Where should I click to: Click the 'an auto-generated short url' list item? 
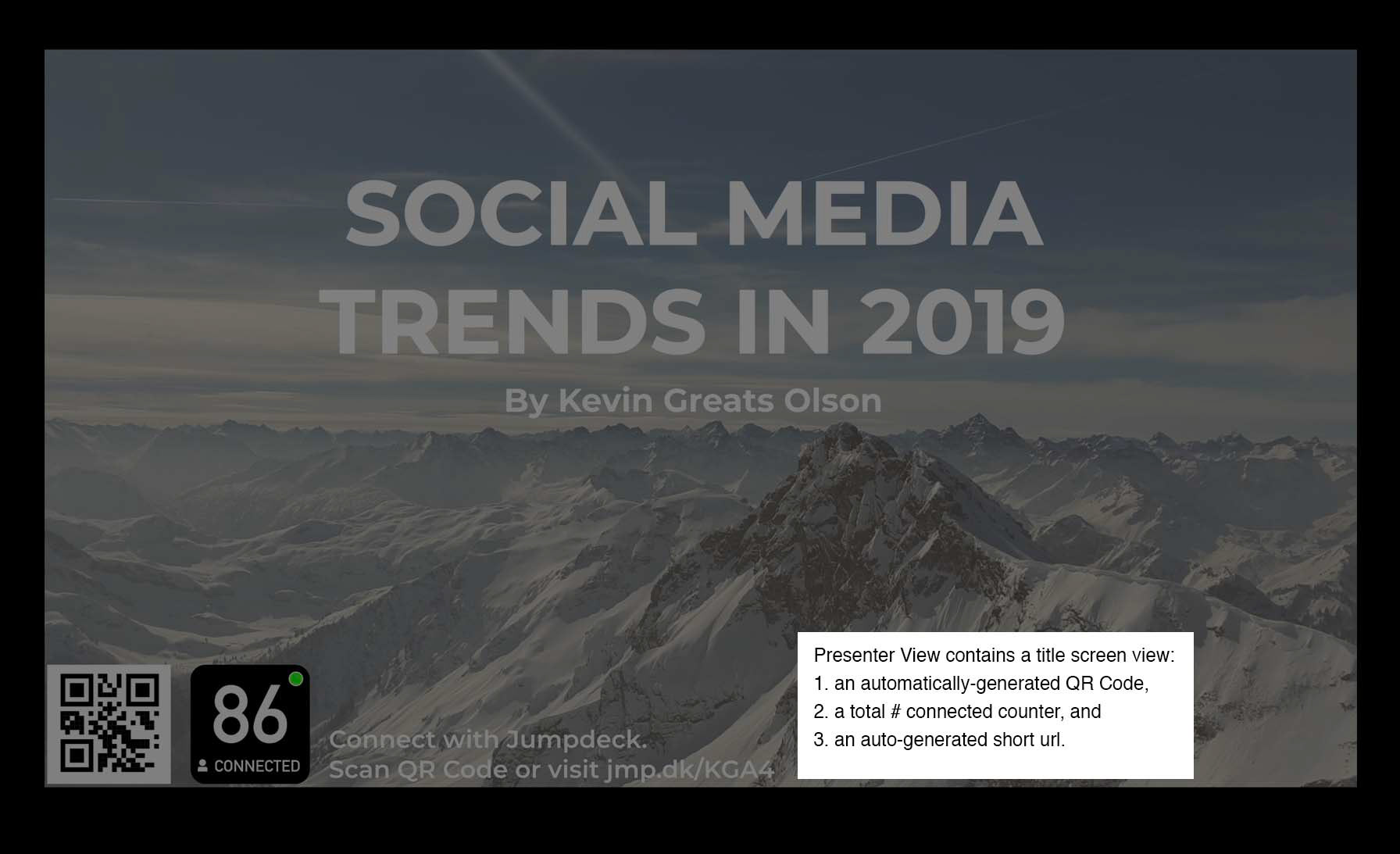pyautogui.click(x=939, y=739)
